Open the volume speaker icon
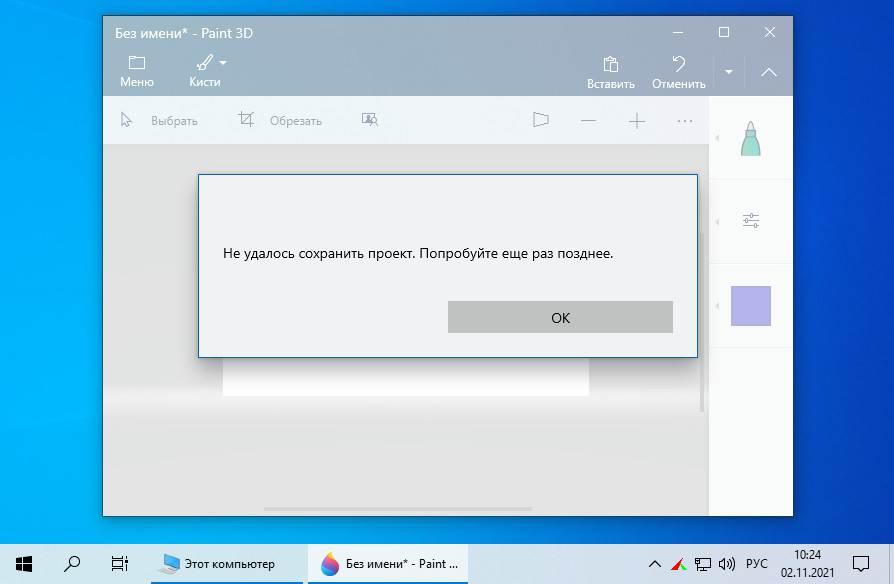Screen dimensions: 894x584 (726, 564)
